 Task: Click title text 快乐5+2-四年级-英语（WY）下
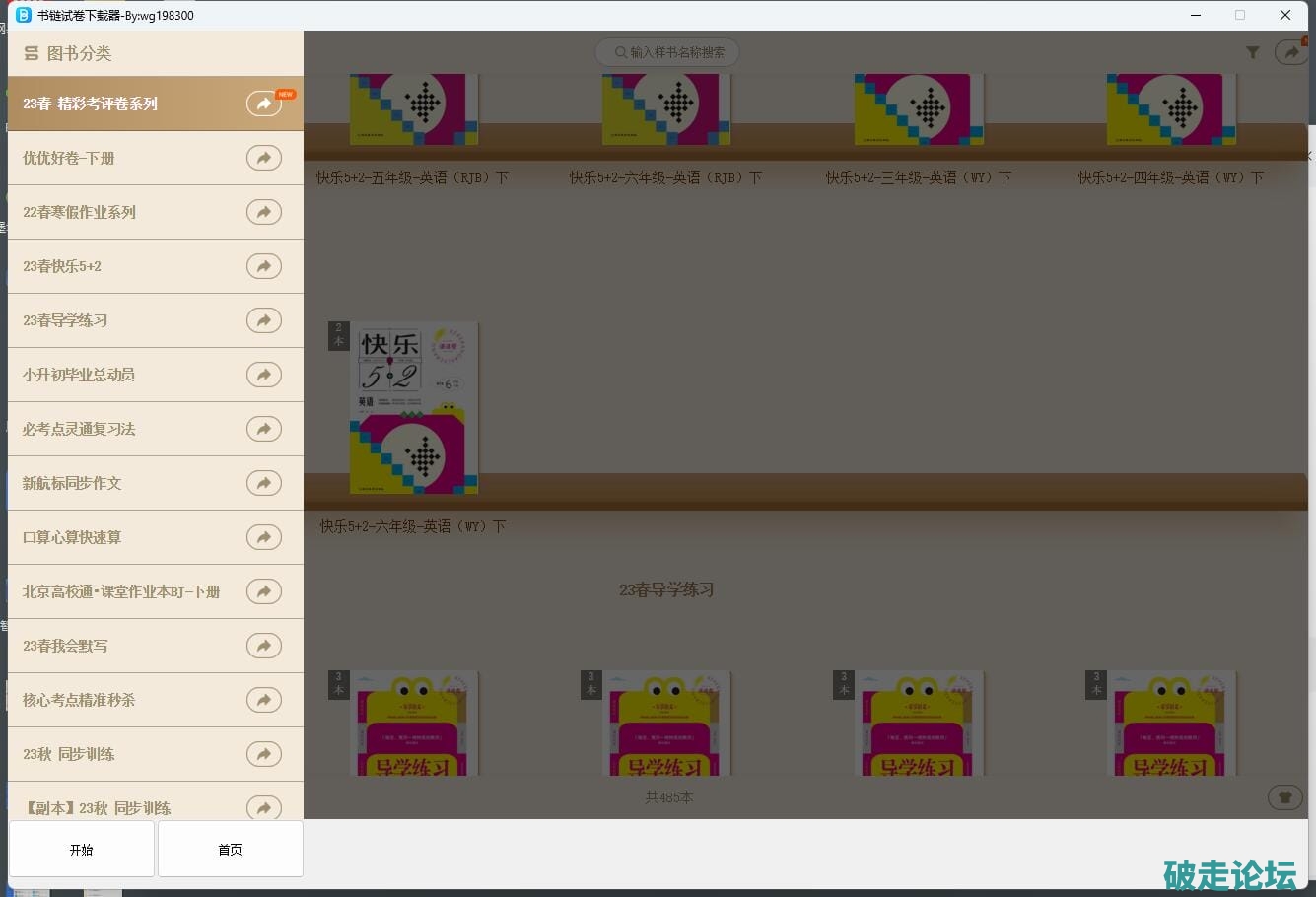(x=1171, y=177)
